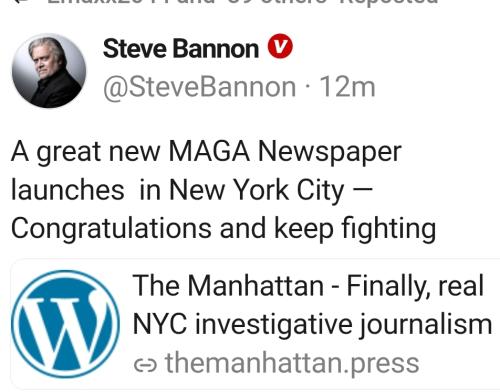The height and width of the screenshot is (392, 500).
Task: Click the 12m post timestamp
Action: (x=347, y=87)
